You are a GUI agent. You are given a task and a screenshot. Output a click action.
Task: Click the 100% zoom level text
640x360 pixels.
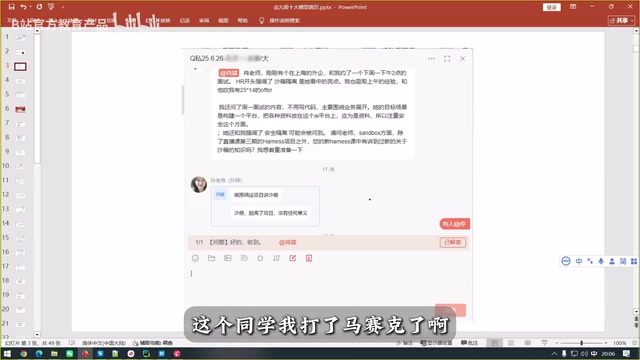619,343
